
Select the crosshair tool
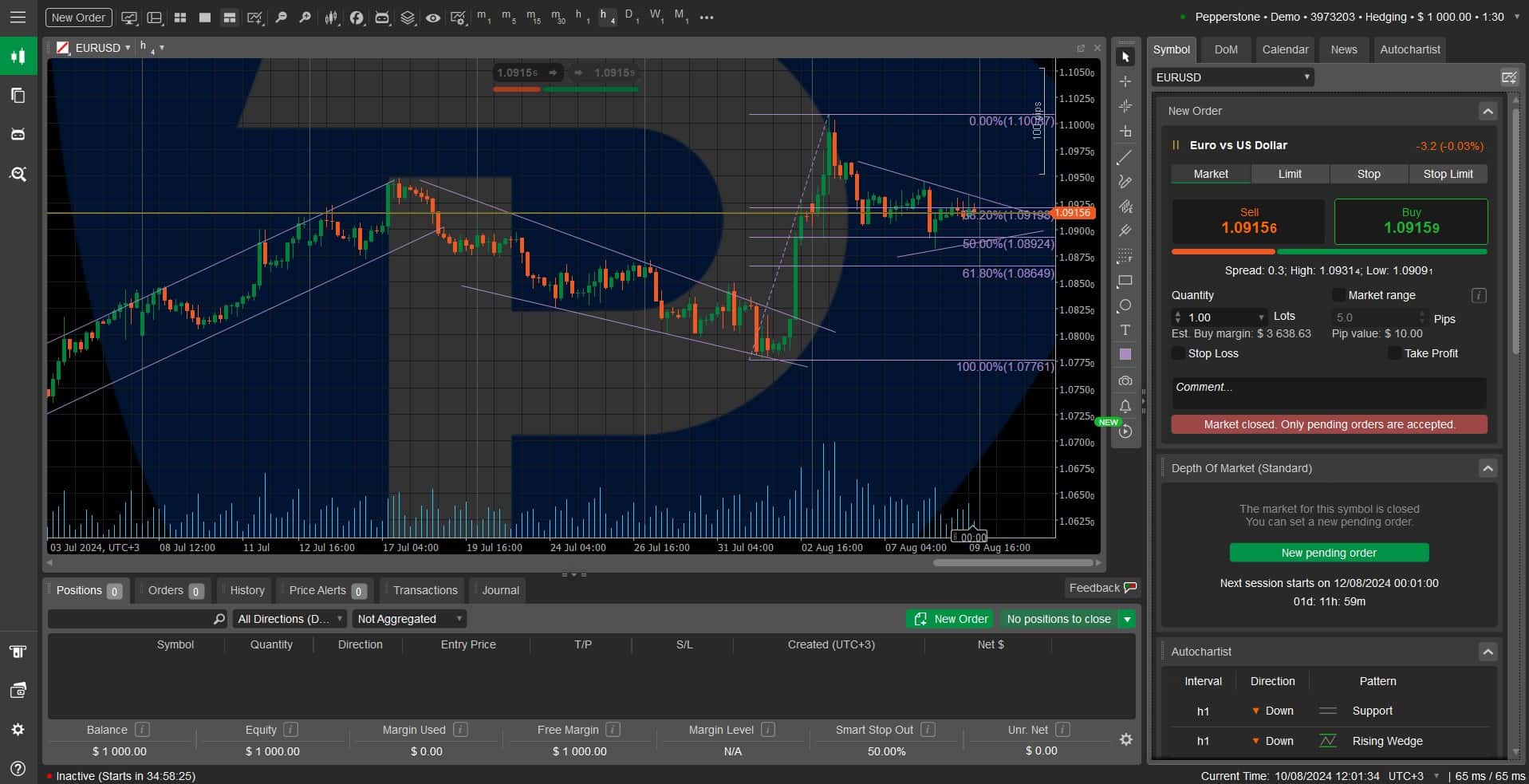click(x=1125, y=81)
